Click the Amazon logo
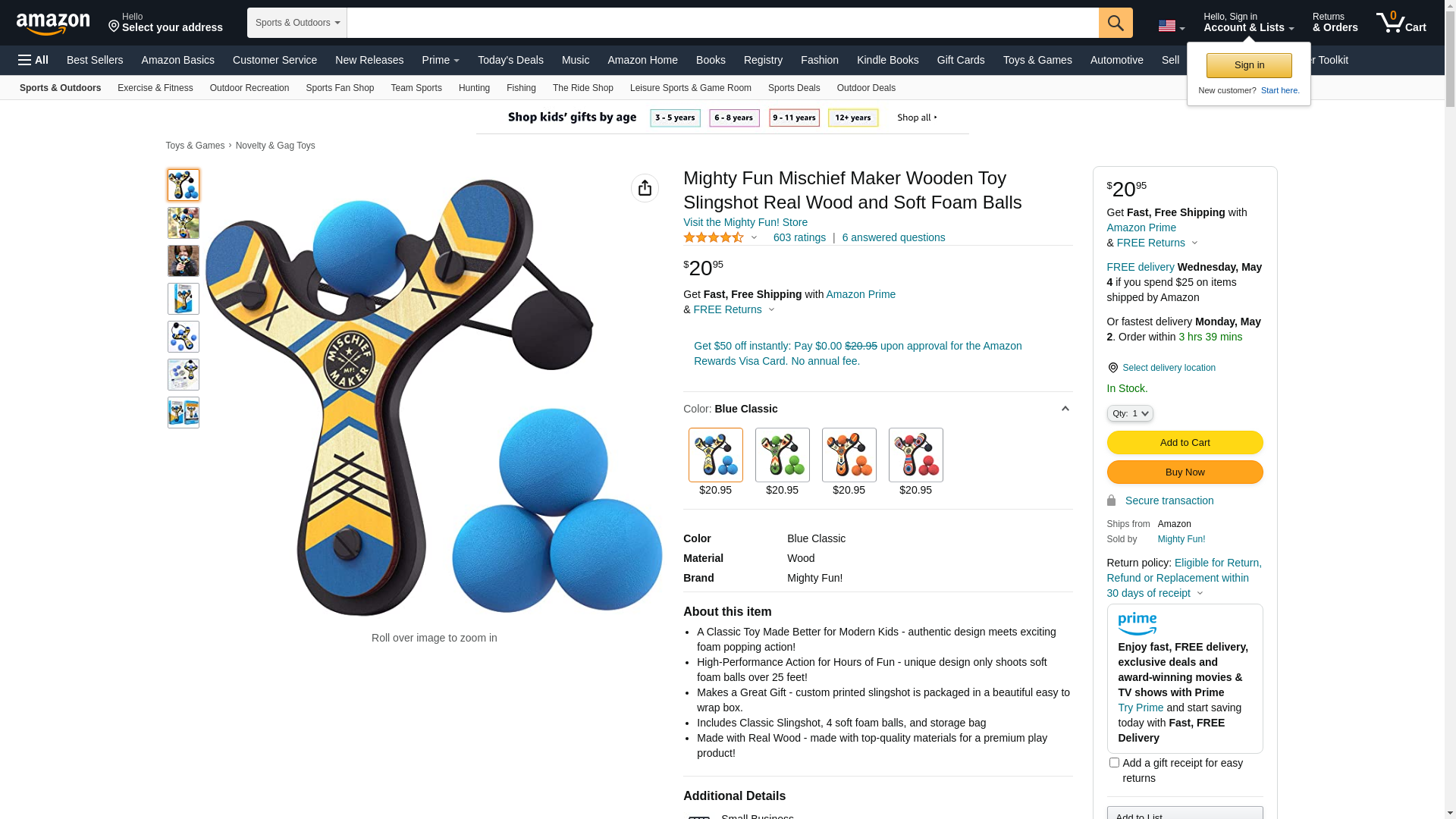1456x819 pixels. (53, 24)
